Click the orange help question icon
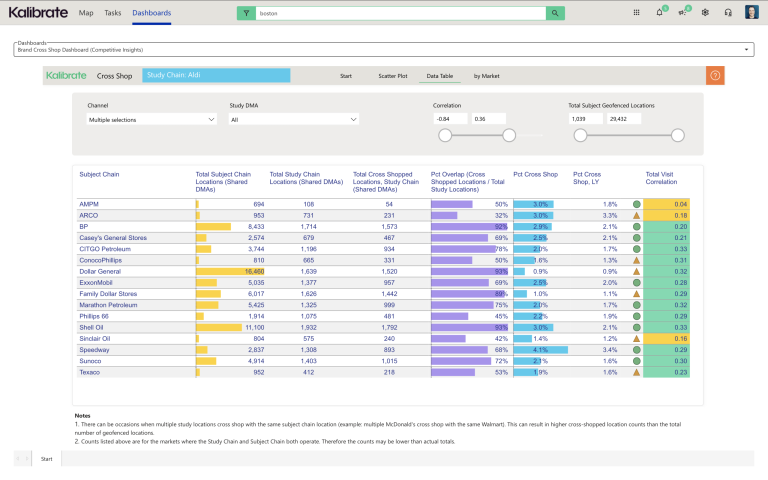 pyautogui.click(x=714, y=75)
